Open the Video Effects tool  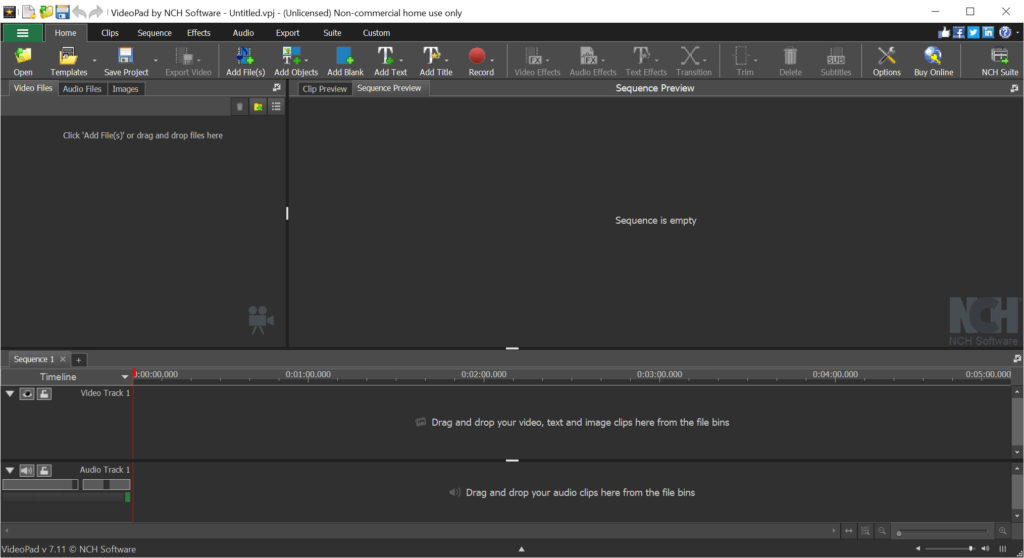coord(537,61)
